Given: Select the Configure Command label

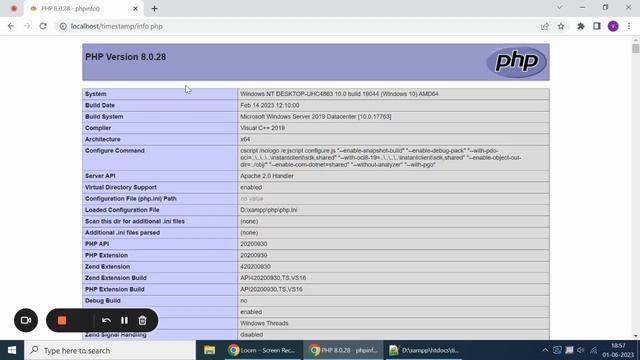Looking at the screenshot, I should [x=115, y=151].
